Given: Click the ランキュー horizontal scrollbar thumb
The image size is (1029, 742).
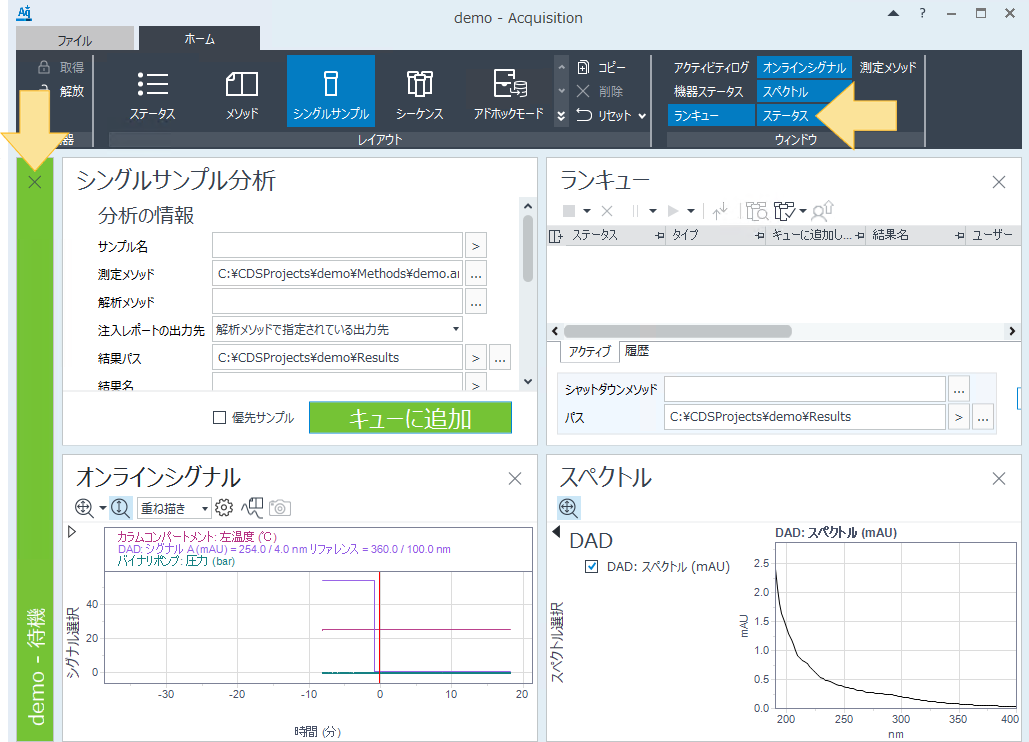Looking at the screenshot, I should [x=677, y=331].
